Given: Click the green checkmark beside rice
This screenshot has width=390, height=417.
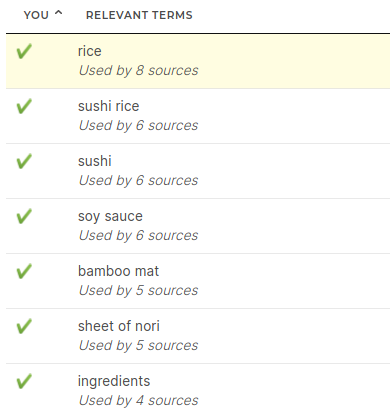Looking at the screenshot, I should pyautogui.click(x=24, y=51).
